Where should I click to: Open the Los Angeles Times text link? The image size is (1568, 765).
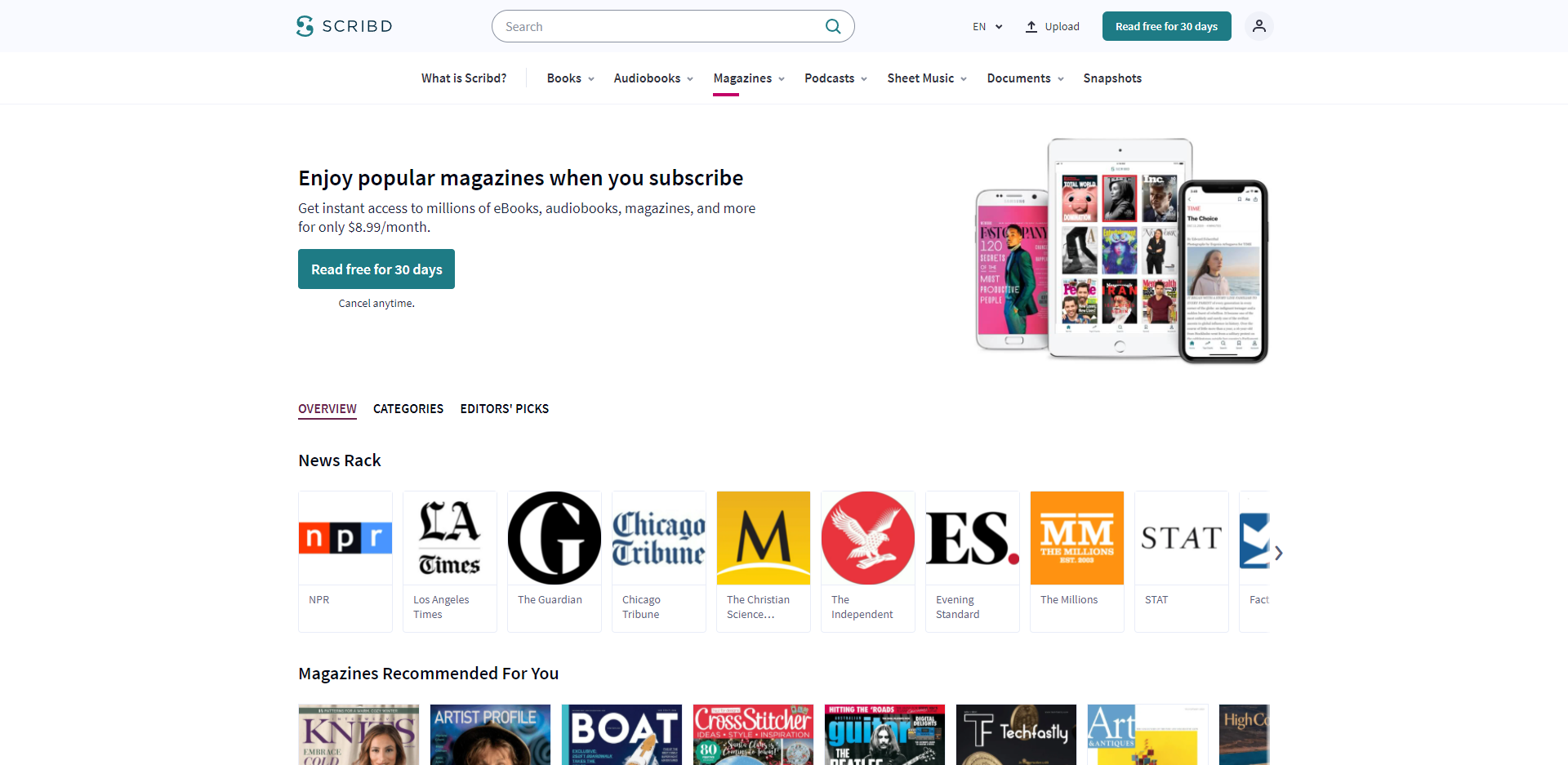tap(441, 607)
